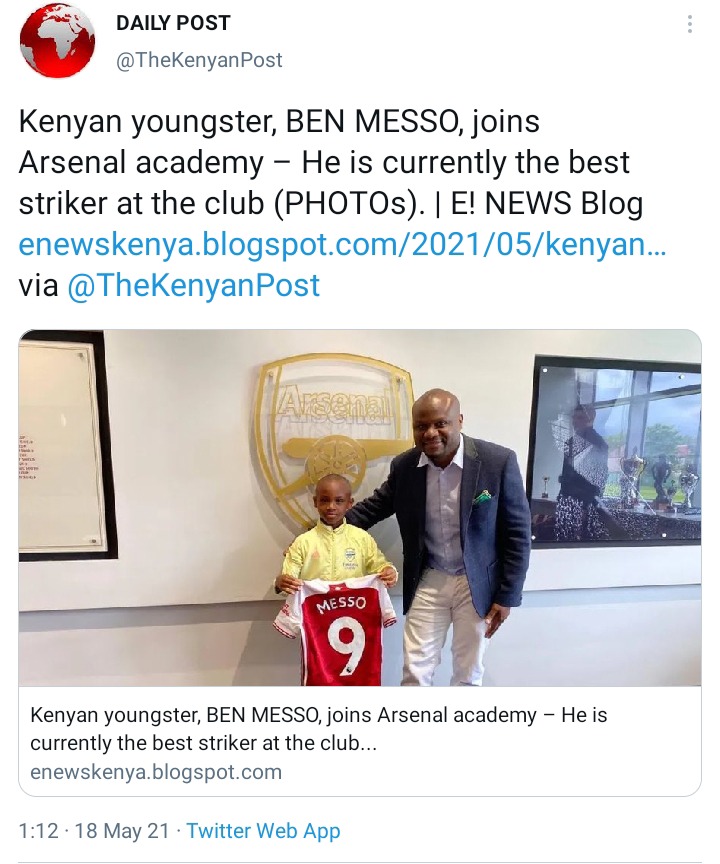Open the @TheKenyanPost handle under name
Image resolution: width=720 pixels, height=864 pixels.
199,60
